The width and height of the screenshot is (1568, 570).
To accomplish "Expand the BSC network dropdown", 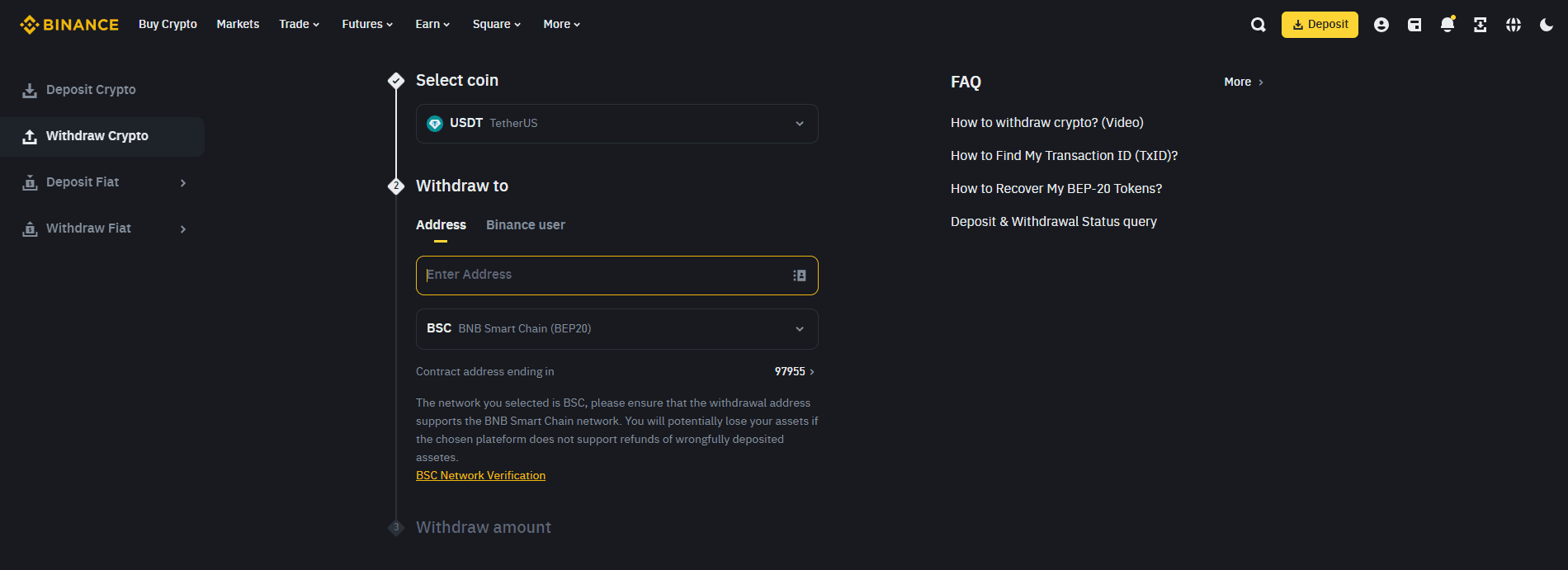I will pos(617,329).
